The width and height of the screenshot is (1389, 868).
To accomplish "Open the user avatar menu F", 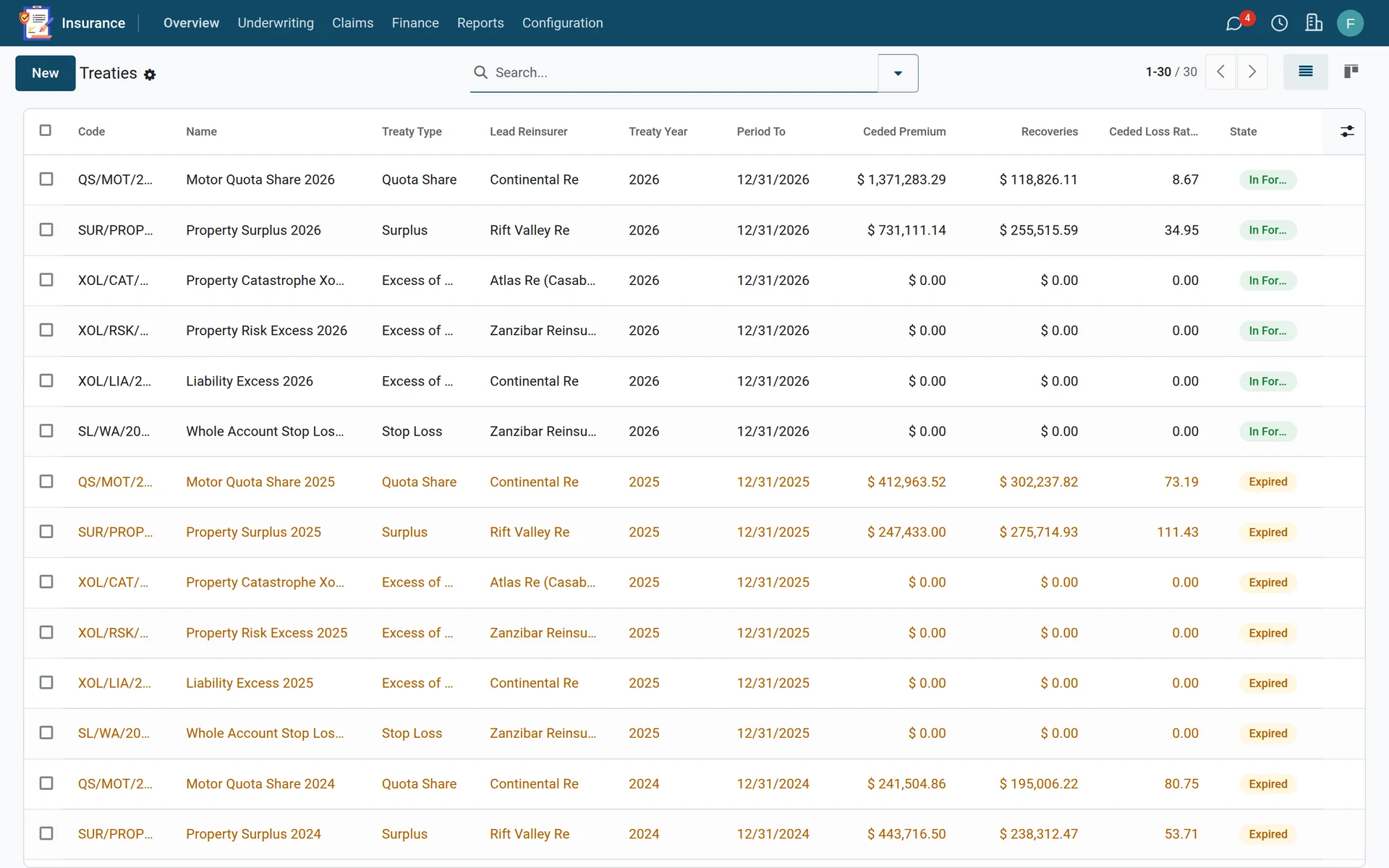I will [1350, 23].
